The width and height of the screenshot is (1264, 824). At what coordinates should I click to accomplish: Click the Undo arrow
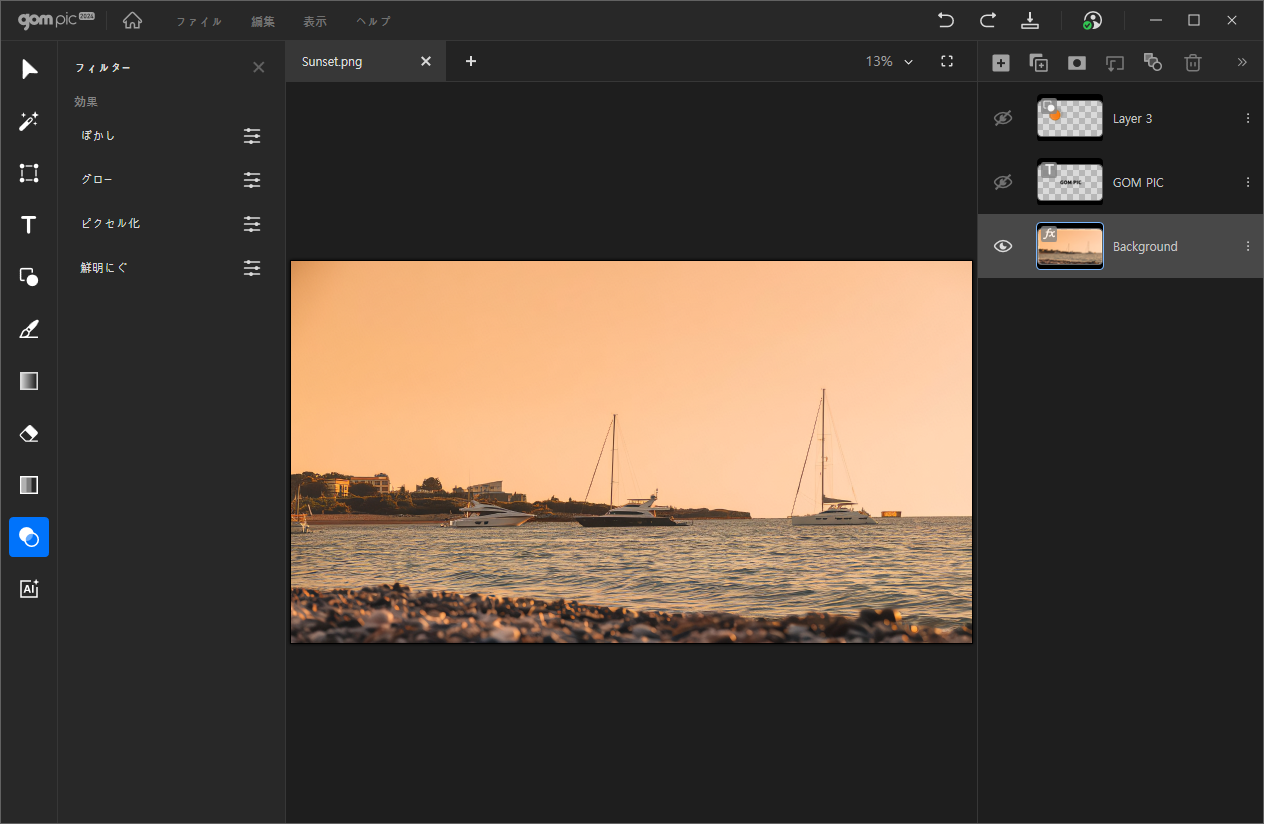point(945,20)
